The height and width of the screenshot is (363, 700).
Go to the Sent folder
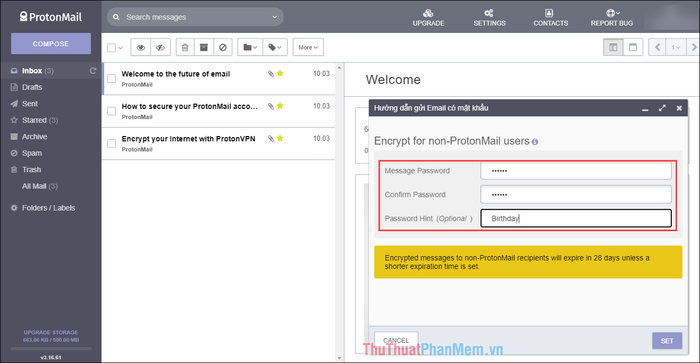30,104
